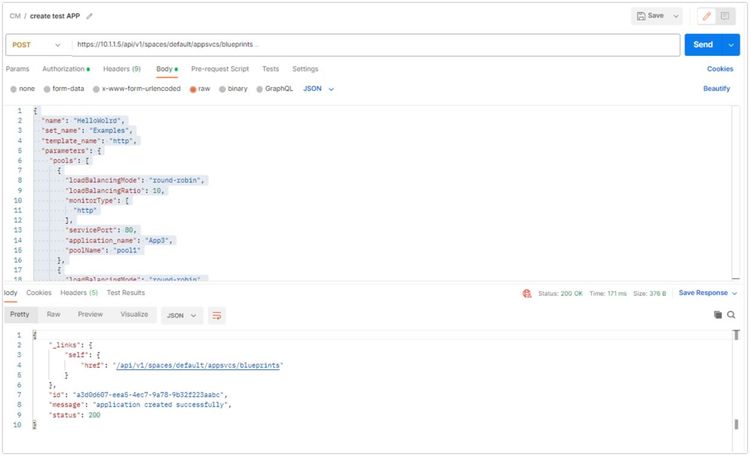Switch to the Authorization tab
Screen dimensions: 750x456
[x=66, y=69]
